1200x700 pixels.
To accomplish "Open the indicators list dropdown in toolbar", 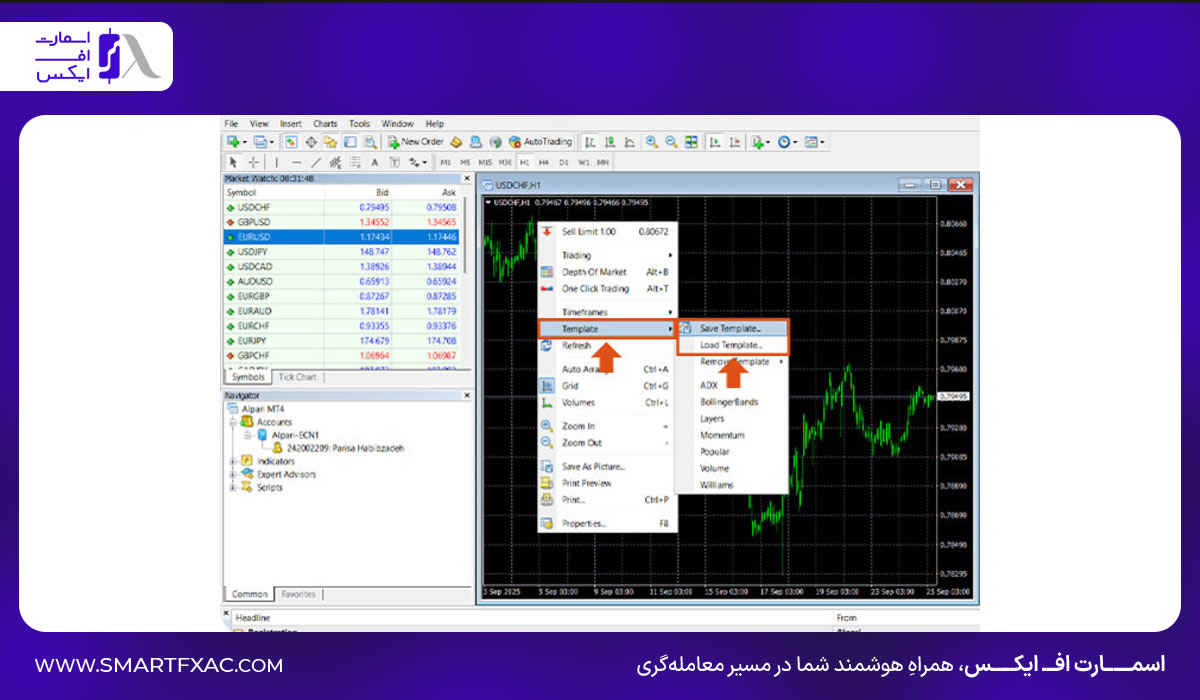I will (x=761, y=142).
